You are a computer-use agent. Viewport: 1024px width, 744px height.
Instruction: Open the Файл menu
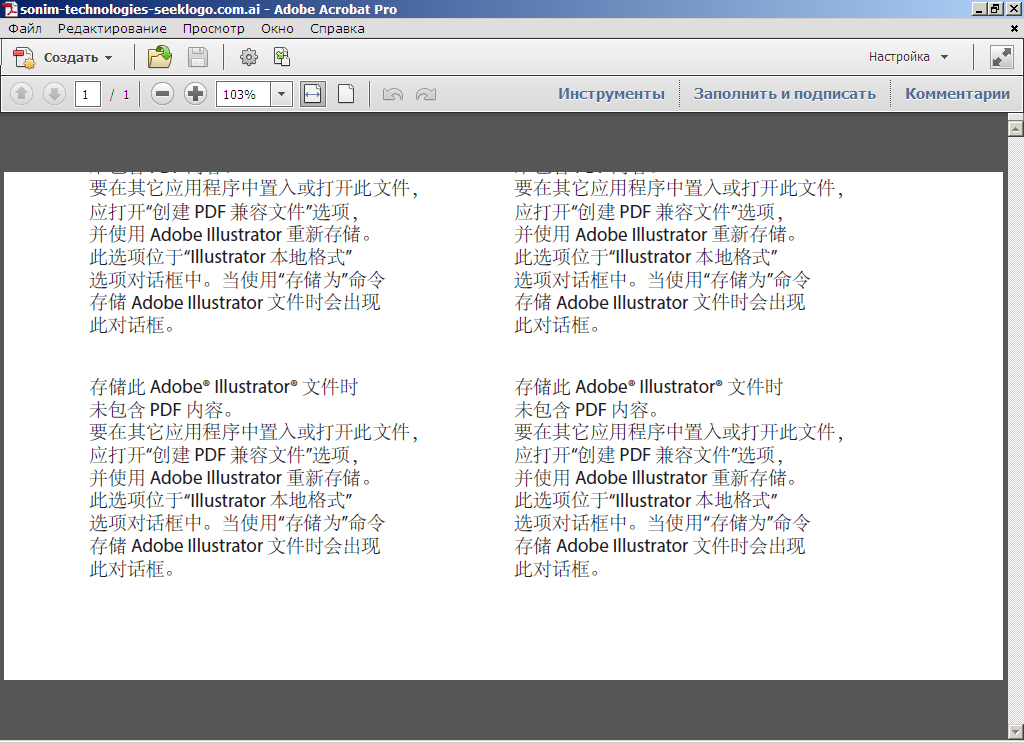(25, 29)
